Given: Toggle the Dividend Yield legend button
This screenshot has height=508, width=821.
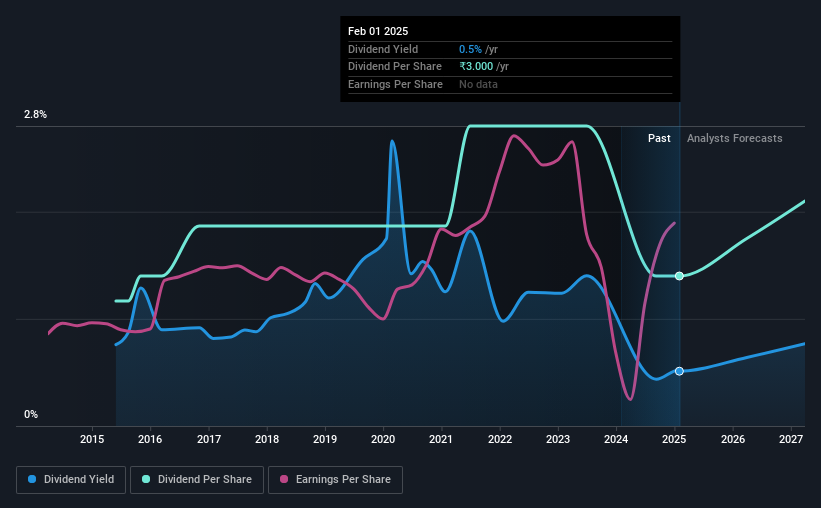Looking at the screenshot, I should click(x=71, y=480).
